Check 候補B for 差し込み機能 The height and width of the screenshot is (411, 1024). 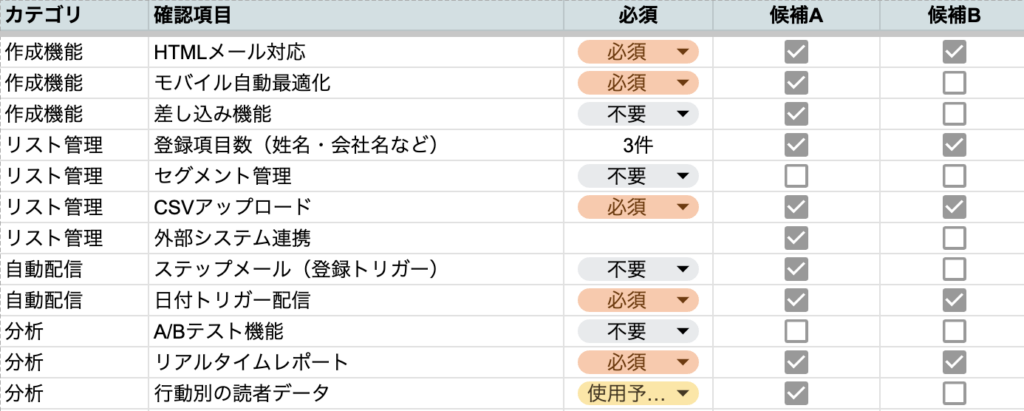pyautogui.click(x=953, y=113)
